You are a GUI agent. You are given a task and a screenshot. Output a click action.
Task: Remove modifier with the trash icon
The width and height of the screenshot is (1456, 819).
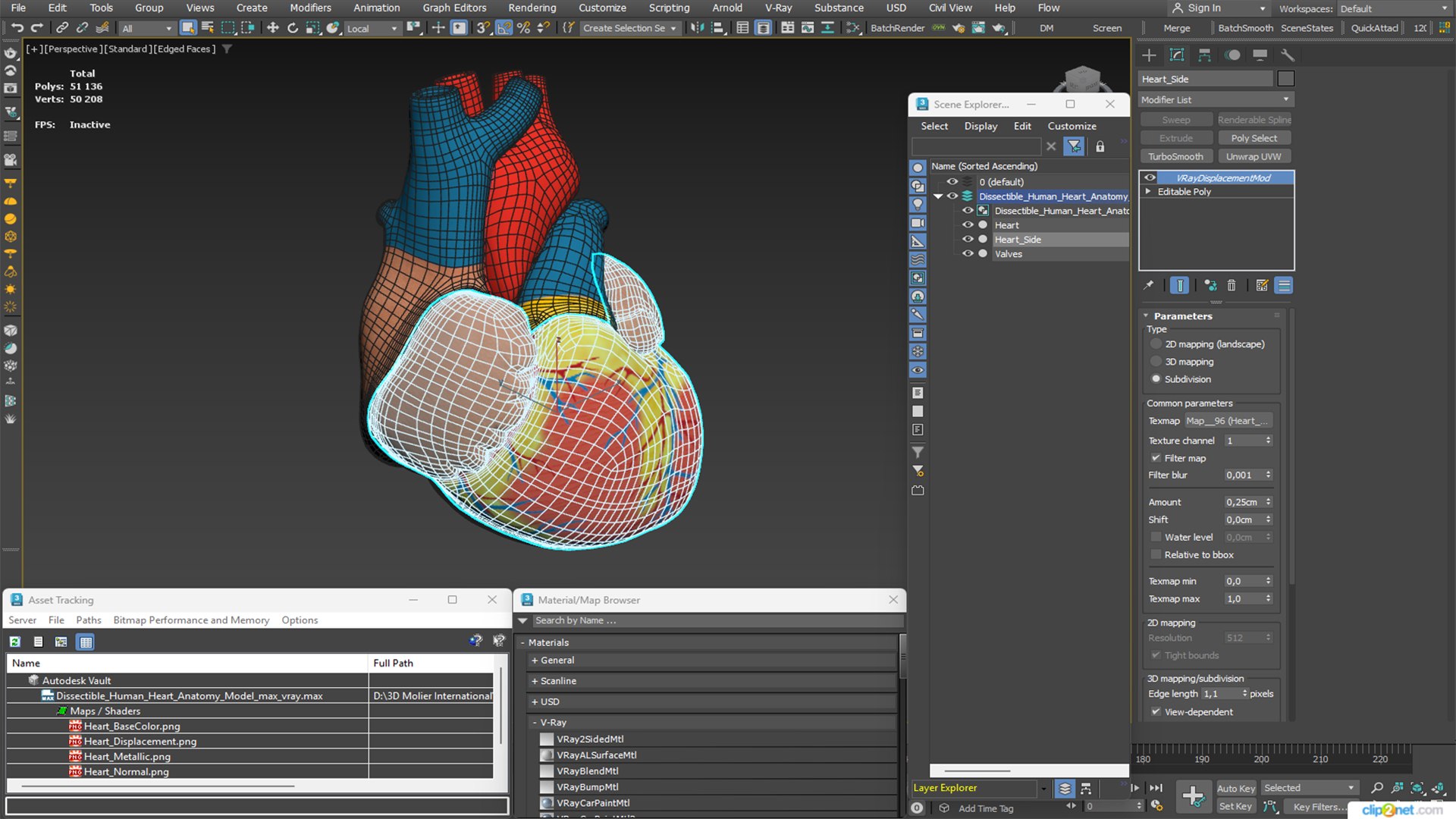click(x=1232, y=285)
